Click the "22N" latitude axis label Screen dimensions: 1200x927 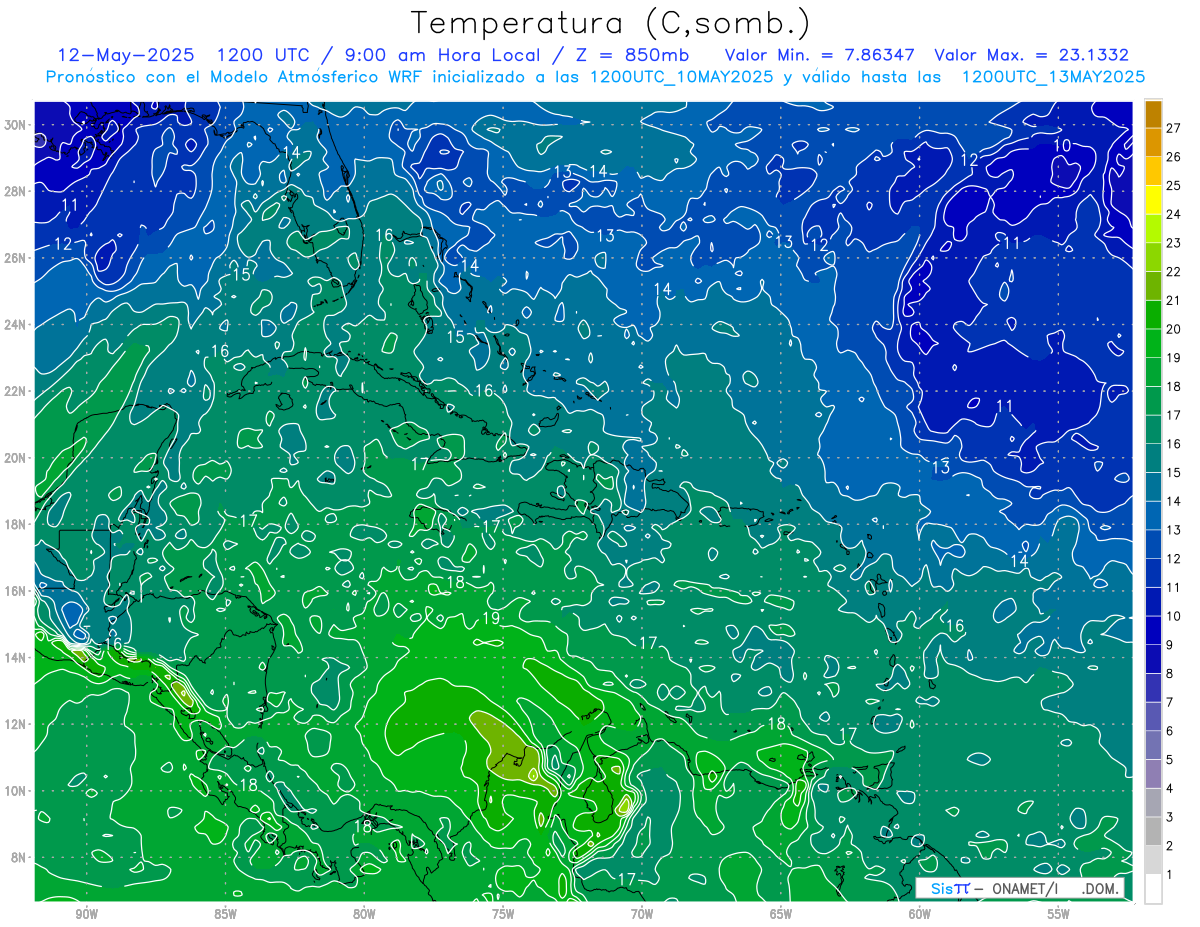(x=15, y=391)
